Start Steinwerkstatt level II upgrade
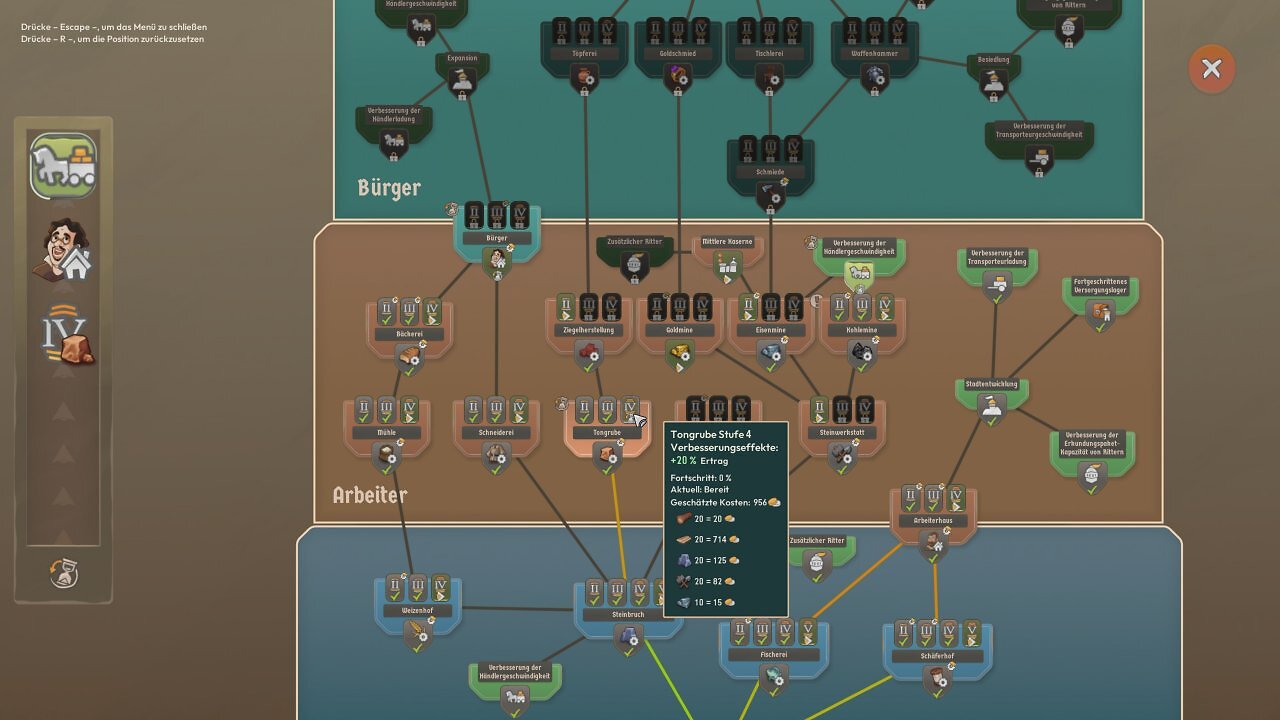 coord(819,410)
